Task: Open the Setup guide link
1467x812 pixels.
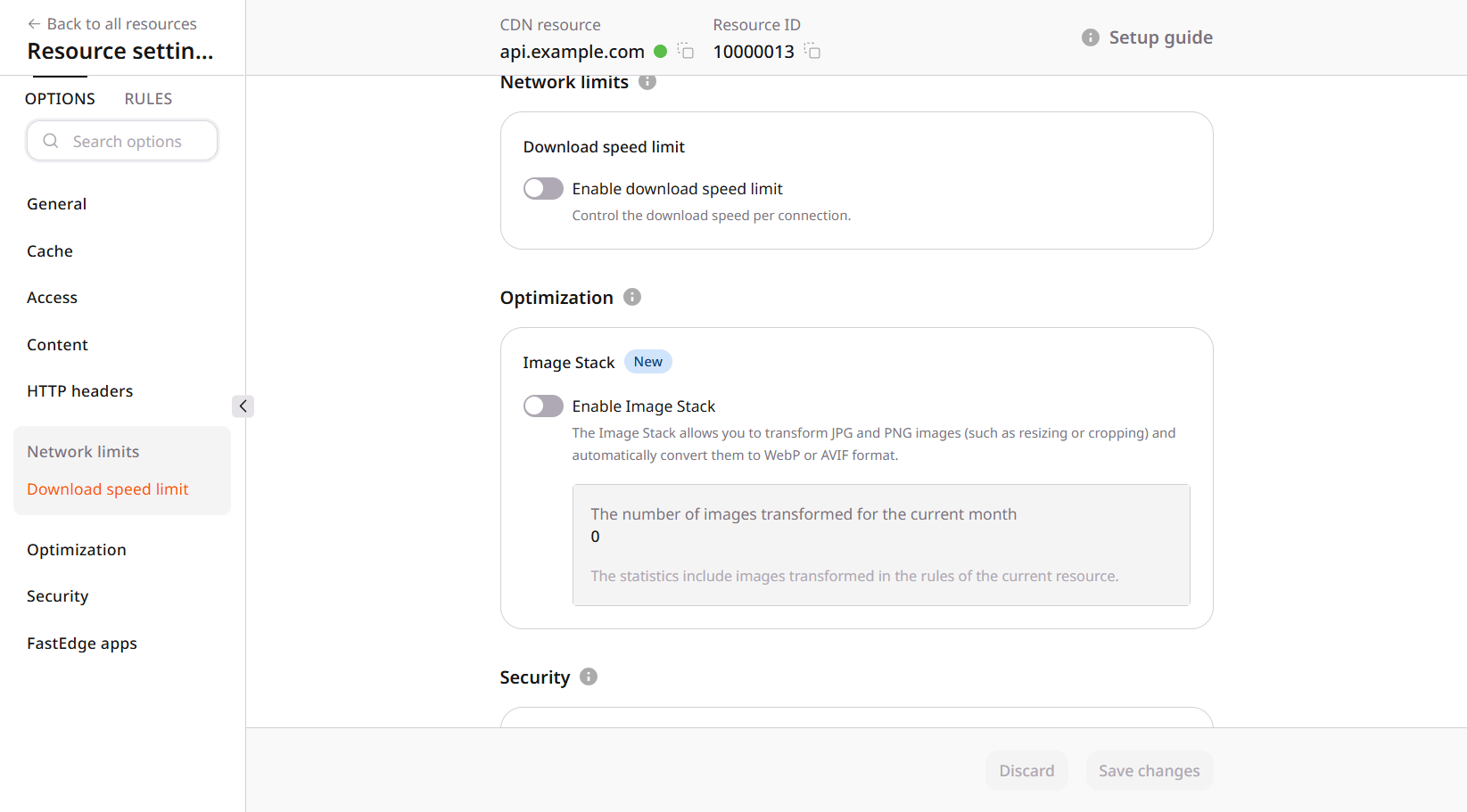Action: pos(1160,37)
